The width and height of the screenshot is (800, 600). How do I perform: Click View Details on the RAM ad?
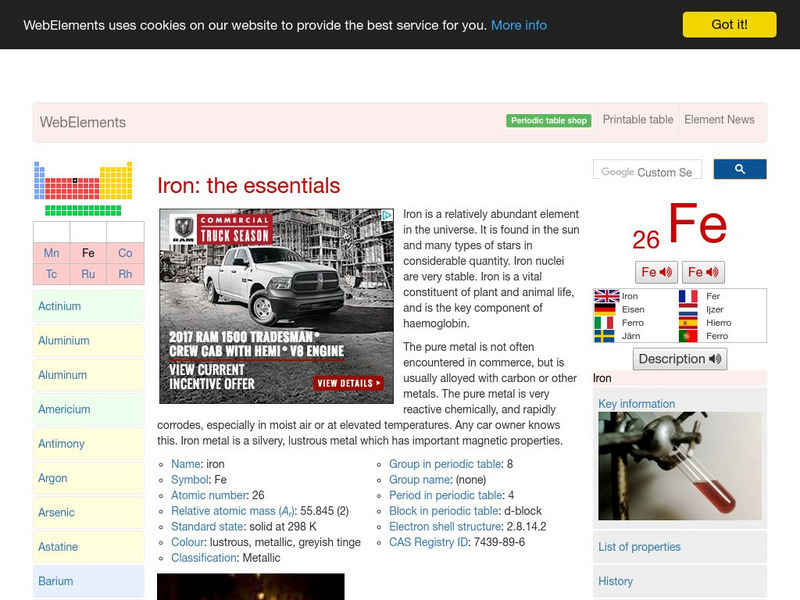click(348, 383)
